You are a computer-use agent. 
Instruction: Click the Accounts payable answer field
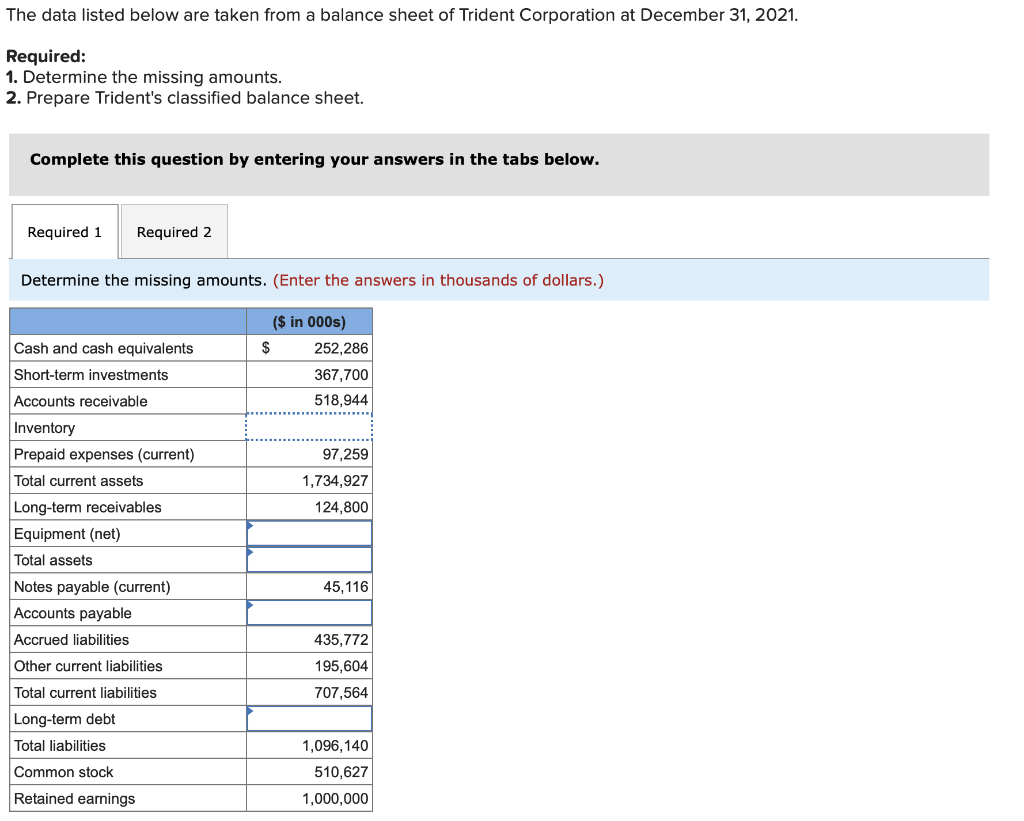(x=310, y=612)
